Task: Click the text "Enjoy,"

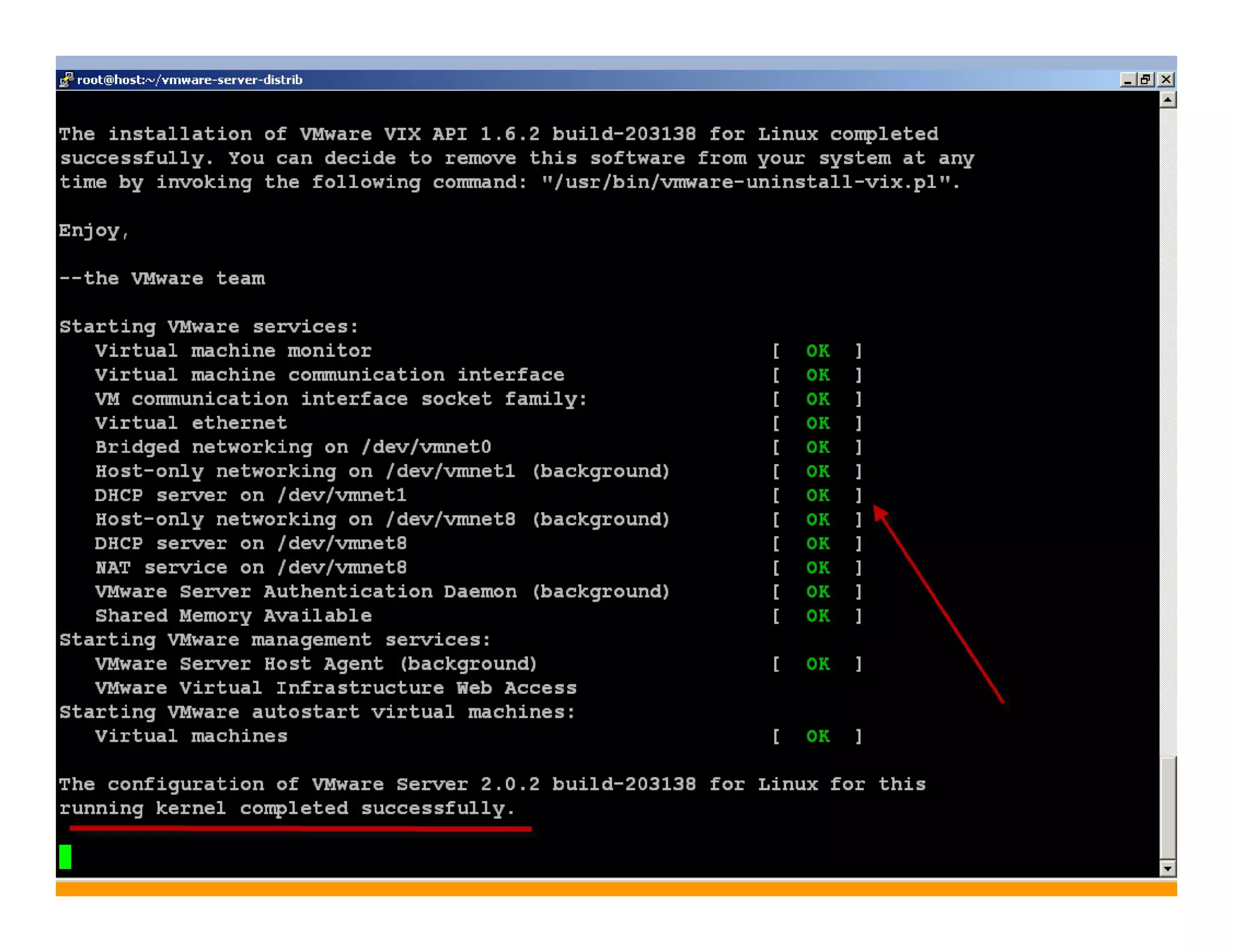Action: [94, 231]
